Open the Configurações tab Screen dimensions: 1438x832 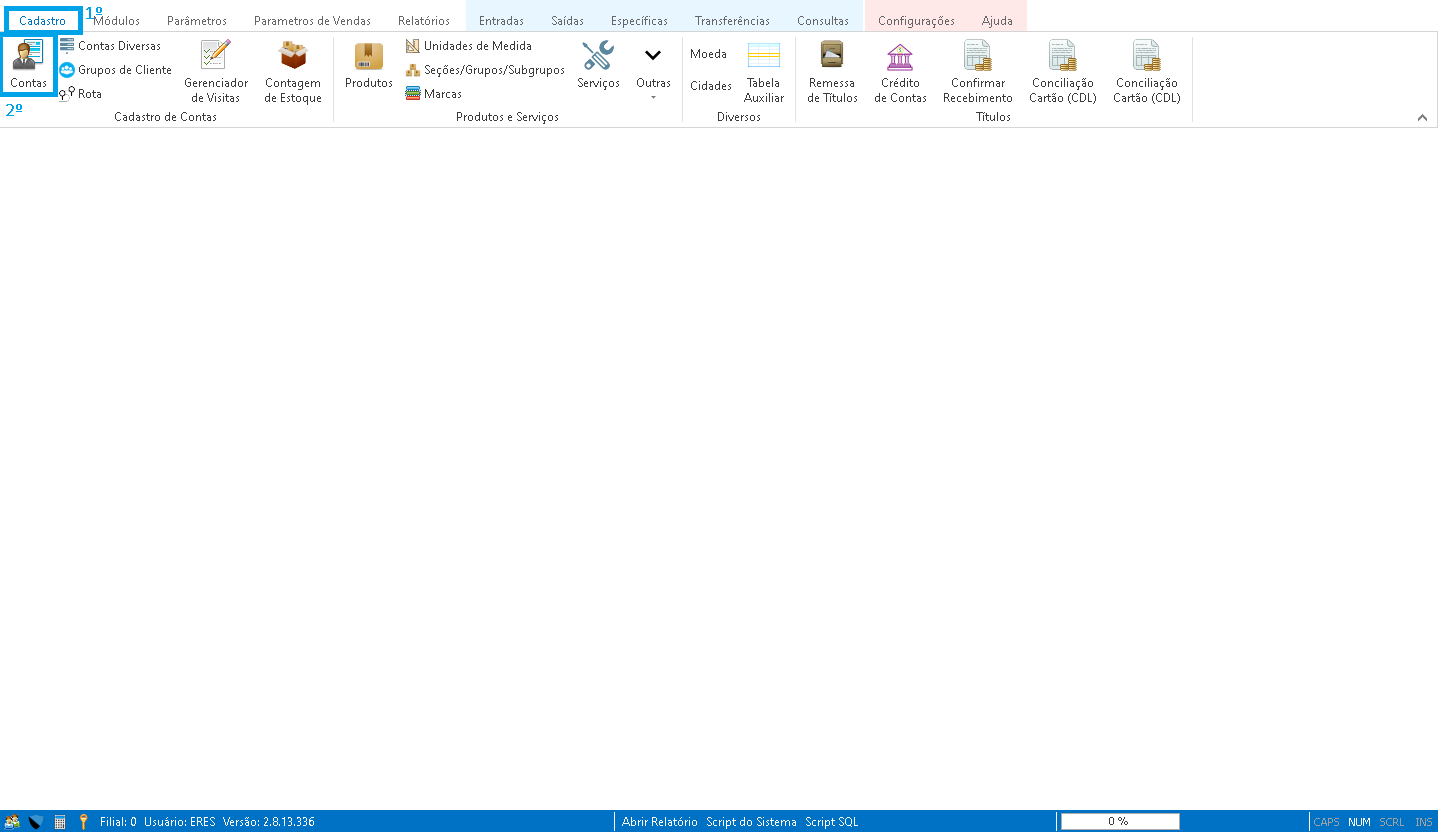(x=916, y=21)
